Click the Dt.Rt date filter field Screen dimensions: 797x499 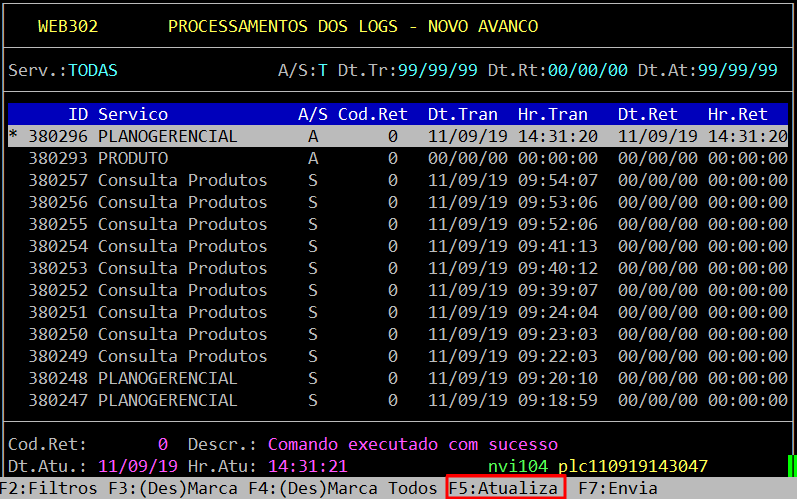[587, 70]
